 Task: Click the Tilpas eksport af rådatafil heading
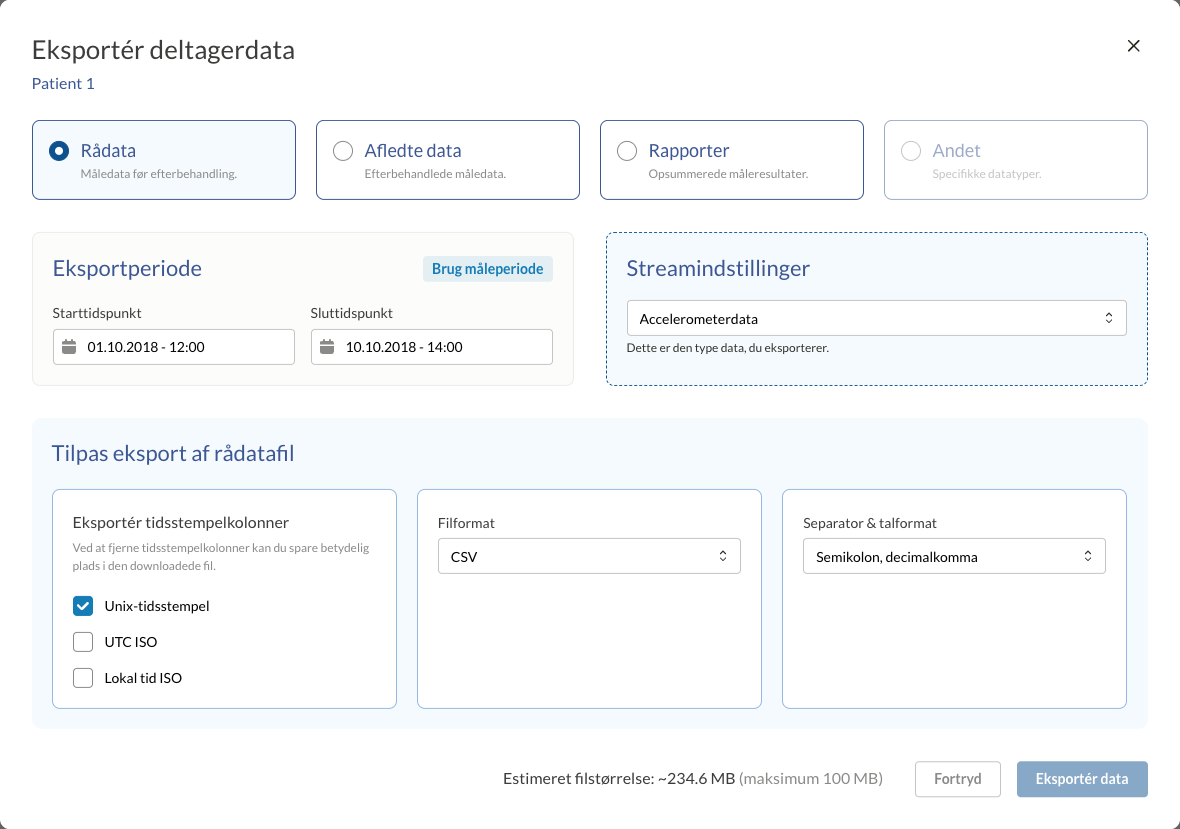(x=173, y=454)
